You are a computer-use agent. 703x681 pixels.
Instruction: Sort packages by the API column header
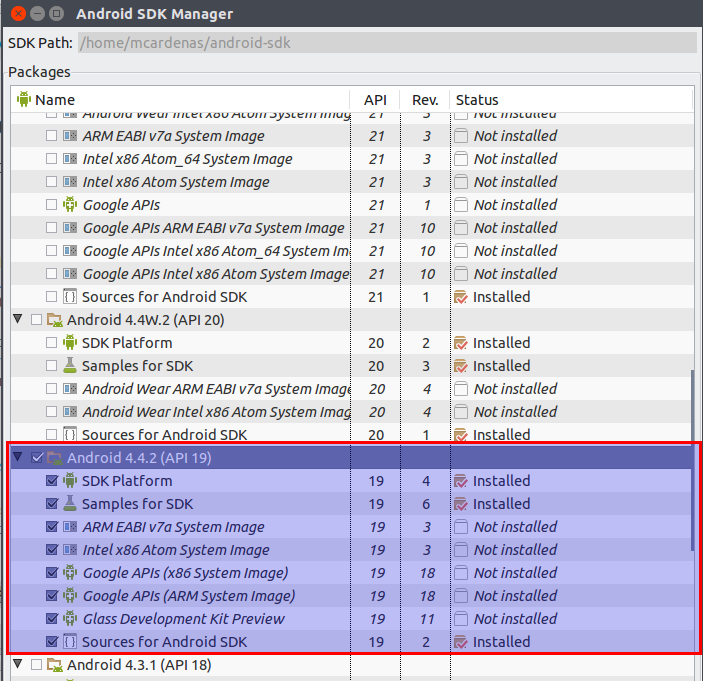coord(375,99)
